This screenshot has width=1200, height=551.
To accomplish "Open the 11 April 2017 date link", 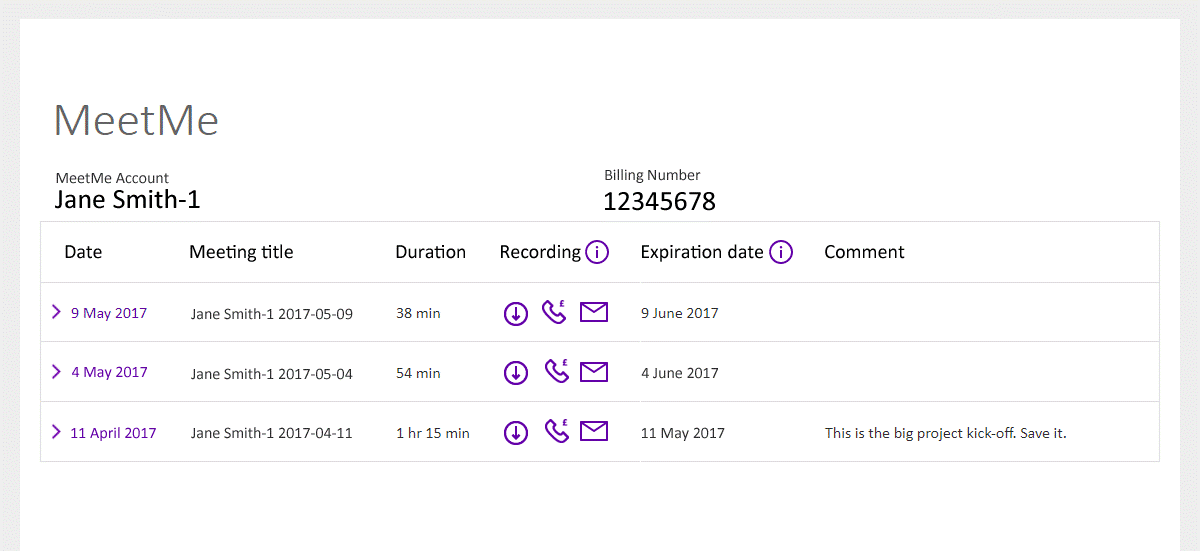I will pos(113,433).
